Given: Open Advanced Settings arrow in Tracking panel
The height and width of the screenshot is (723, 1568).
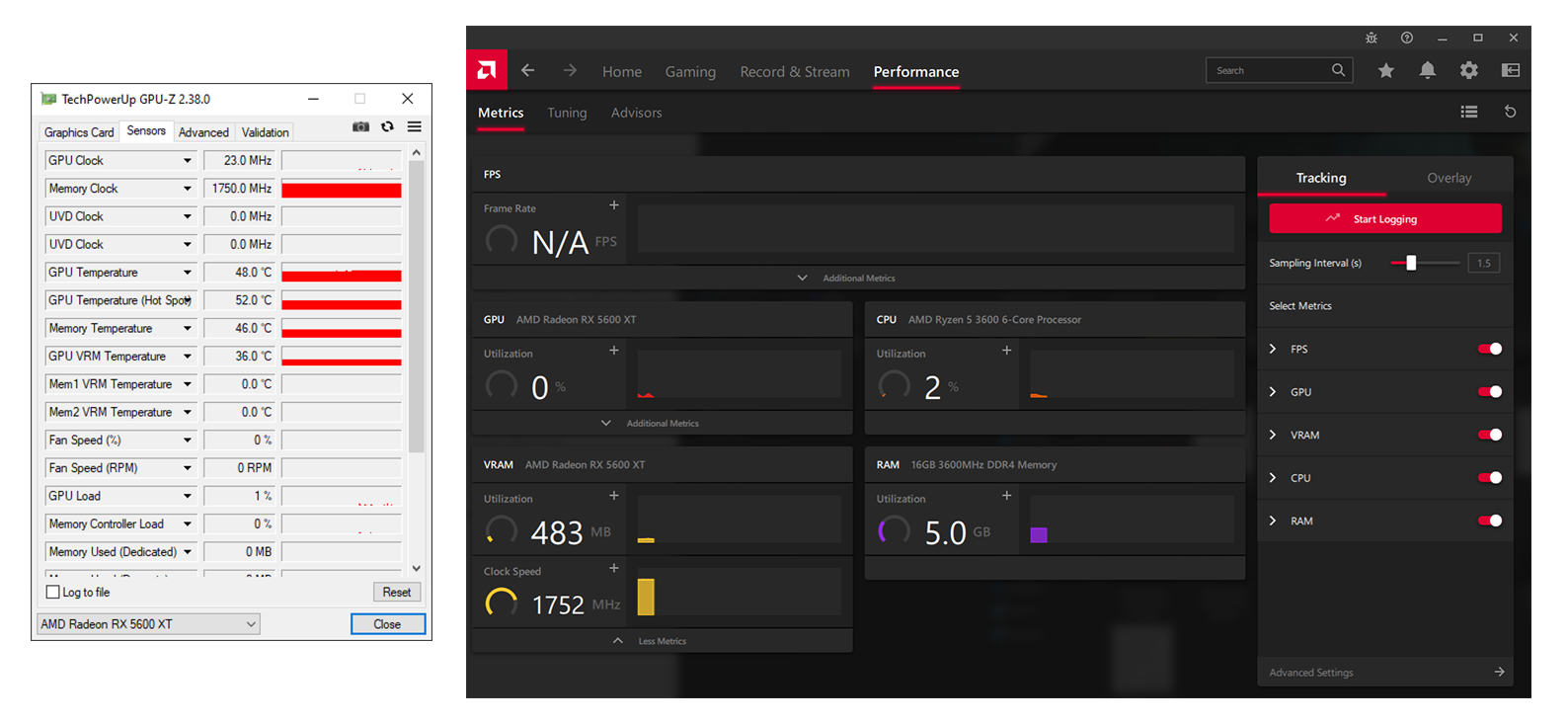Looking at the screenshot, I should pyautogui.click(x=1500, y=672).
